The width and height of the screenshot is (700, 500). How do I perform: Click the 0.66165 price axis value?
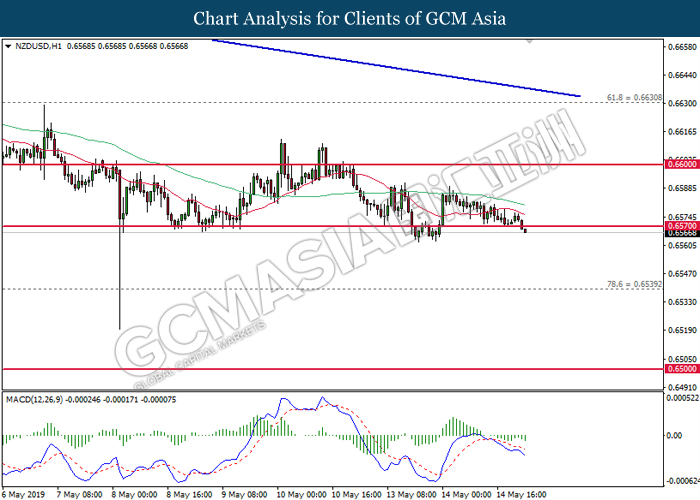pyautogui.click(x=682, y=132)
